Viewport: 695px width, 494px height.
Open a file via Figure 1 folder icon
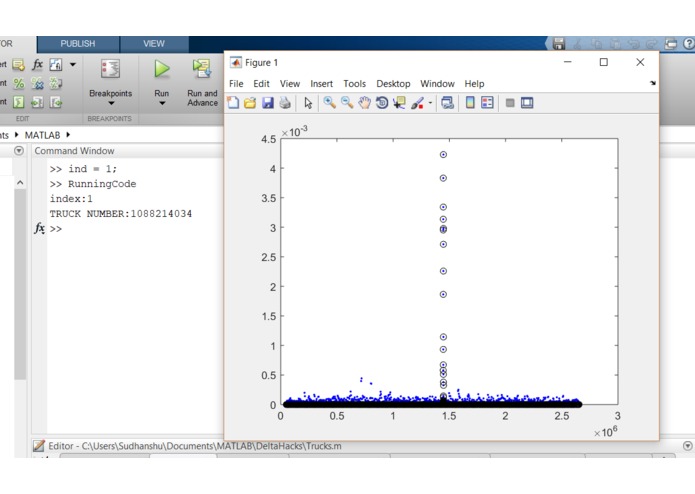250,103
